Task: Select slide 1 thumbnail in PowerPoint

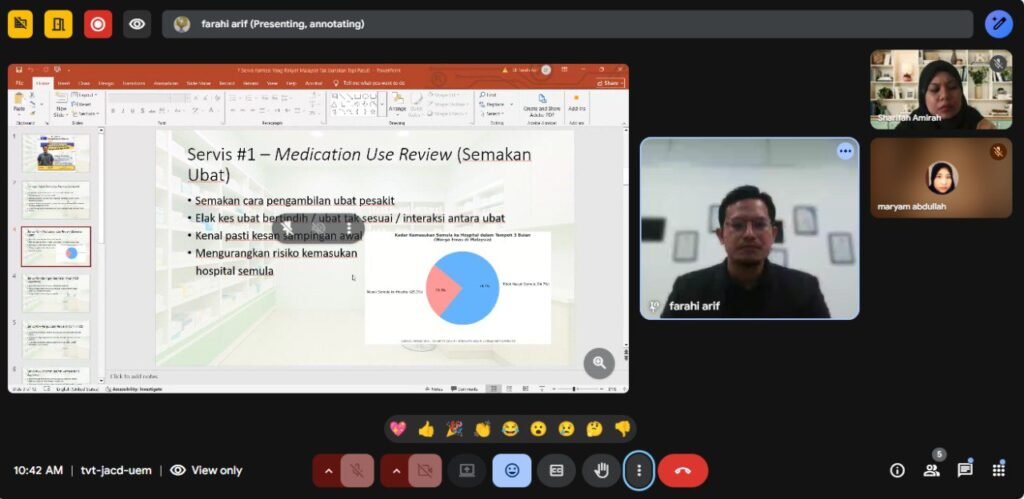Action: pyautogui.click(x=56, y=153)
